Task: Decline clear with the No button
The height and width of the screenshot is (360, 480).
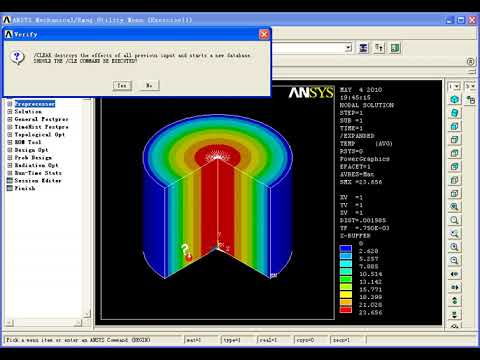Action: pyautogui.click(x=149, y=86)
